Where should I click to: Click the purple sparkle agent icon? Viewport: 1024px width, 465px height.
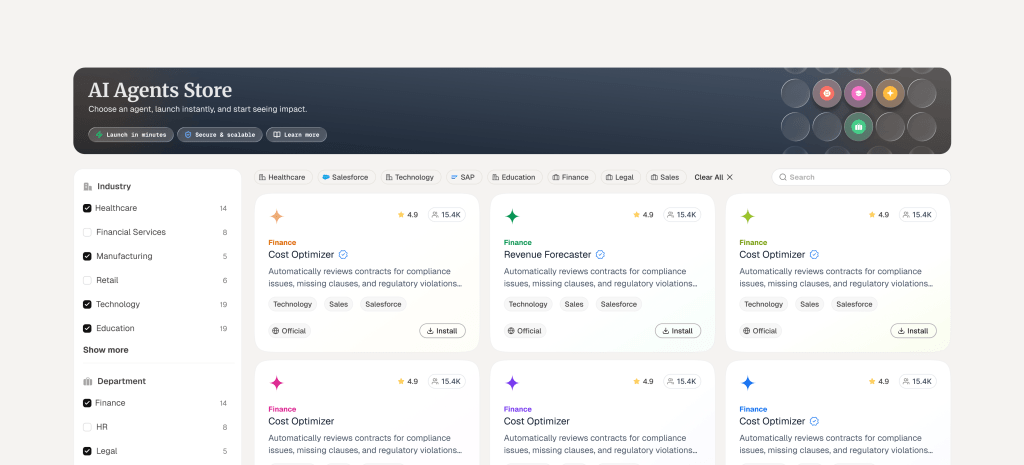[513, 383]
